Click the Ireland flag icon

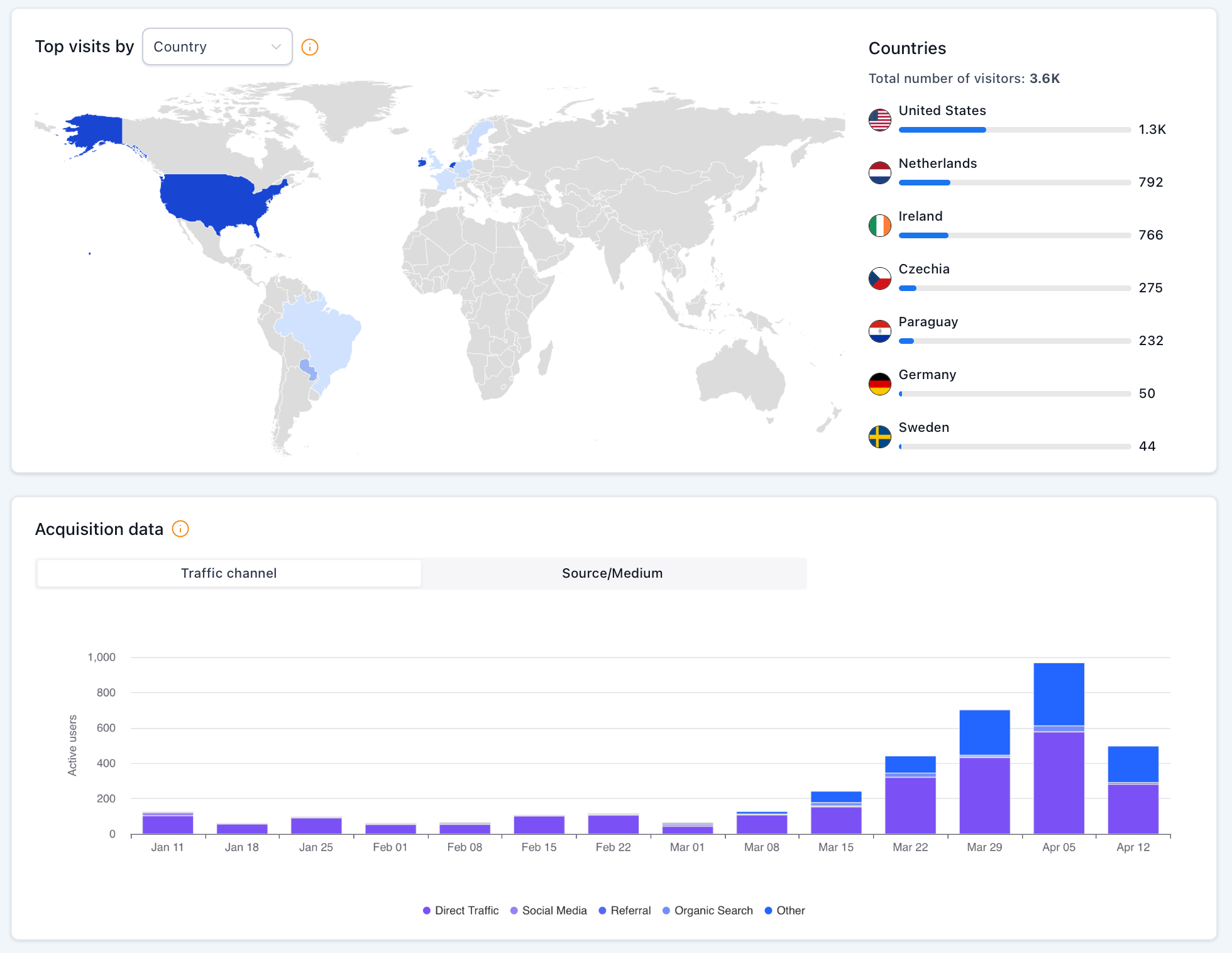pyautogui.click(x=879, y=226)
